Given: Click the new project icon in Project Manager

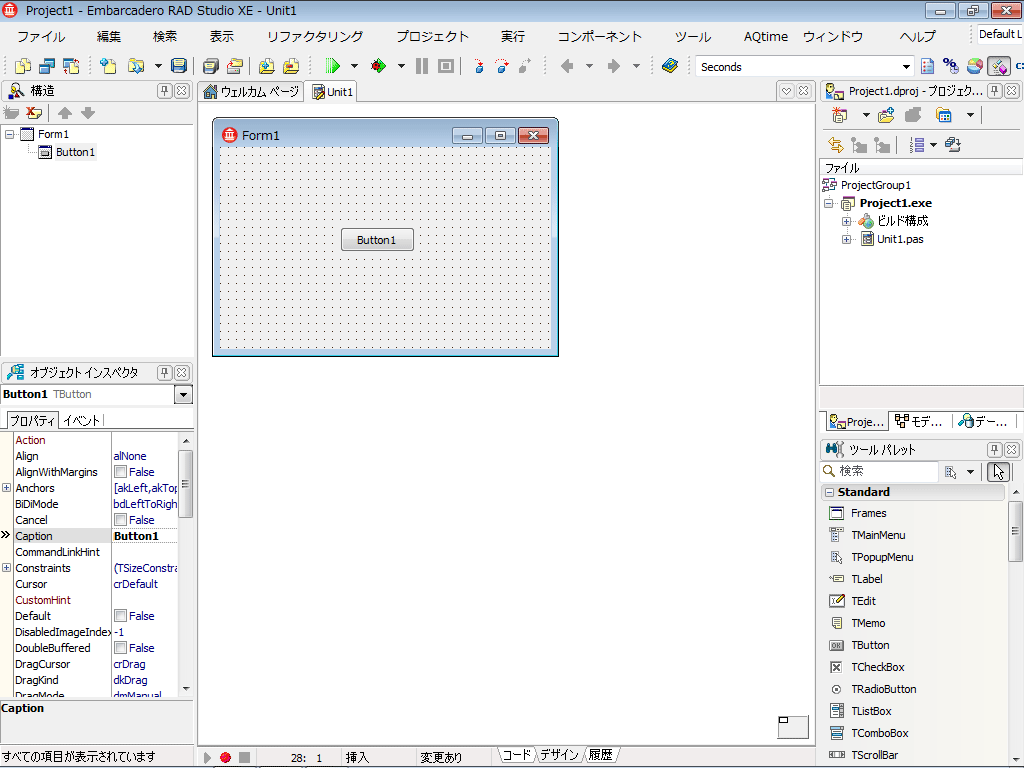Looking at the screenshot, I should tap(839, 116).
